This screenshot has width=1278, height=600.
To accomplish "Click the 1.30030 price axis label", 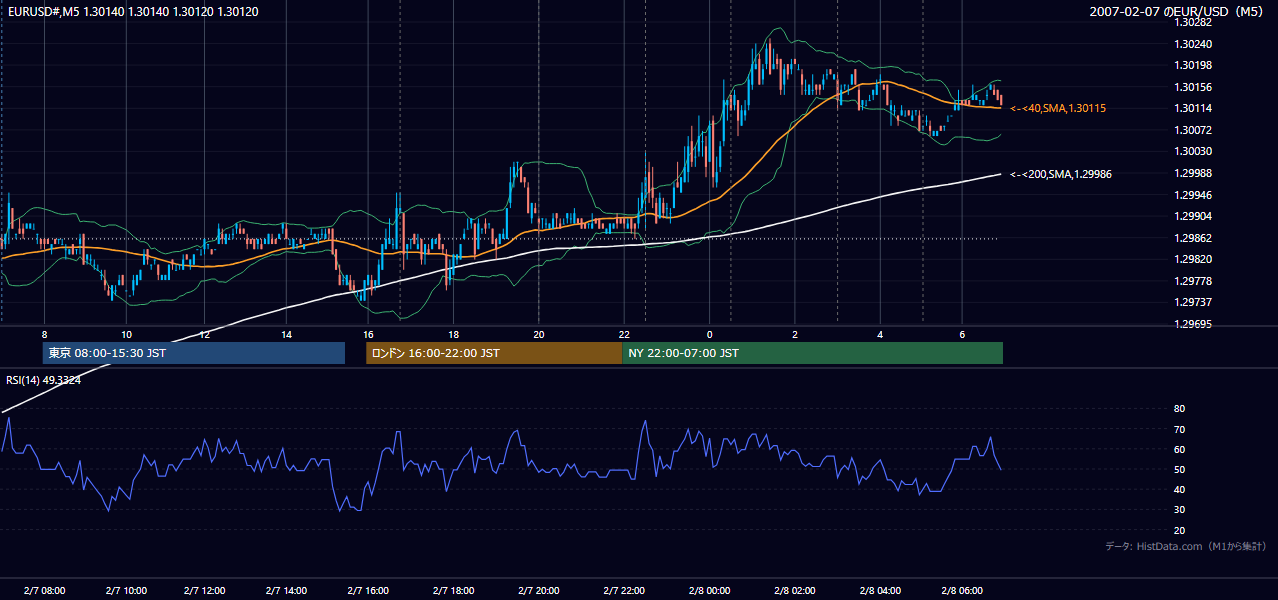I will pyautogui.click(x=1193, y=151).
